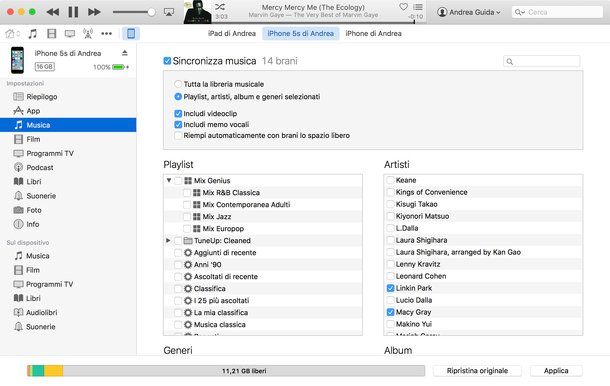Select Musica under Impostazioni
Screen dimensions: 610x386
tap(68, 125)
